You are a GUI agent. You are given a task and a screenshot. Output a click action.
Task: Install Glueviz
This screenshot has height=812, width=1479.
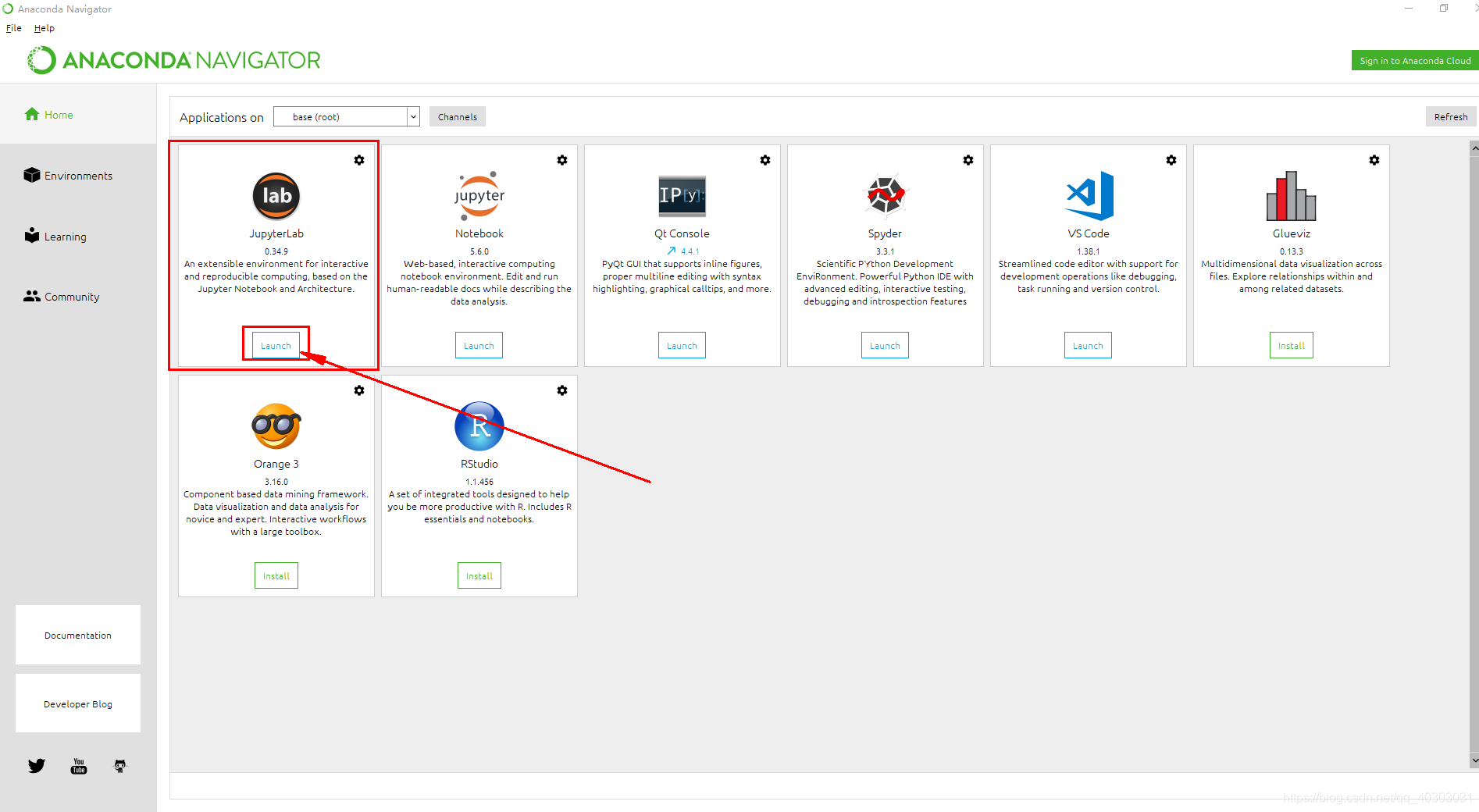[x=1292, y=346]
